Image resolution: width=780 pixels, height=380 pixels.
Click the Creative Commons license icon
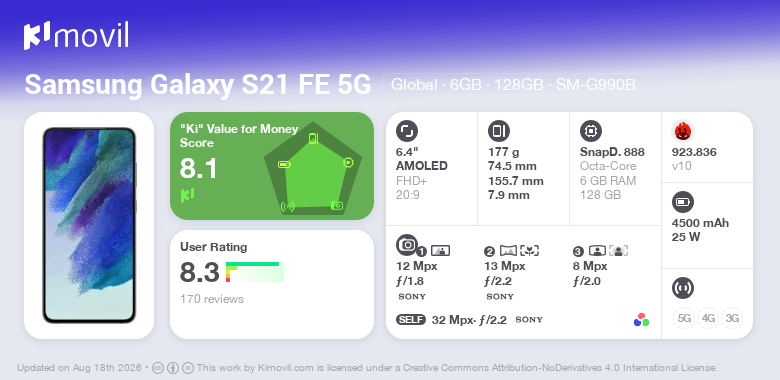[x=158, y=368]
